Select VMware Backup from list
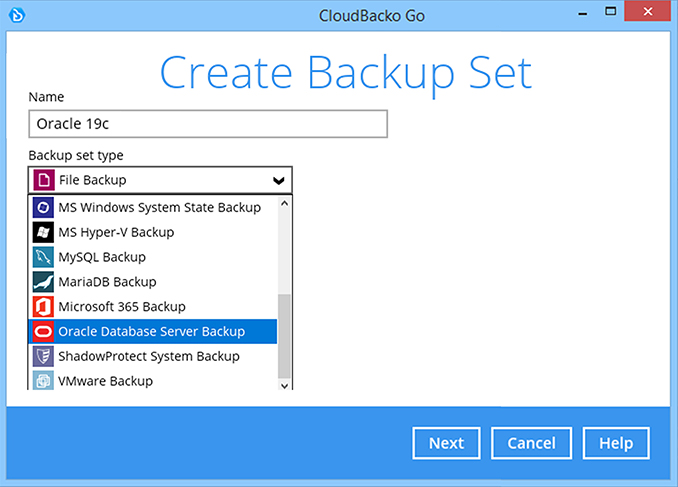The image size is (678, 487). tap(153, 380)
